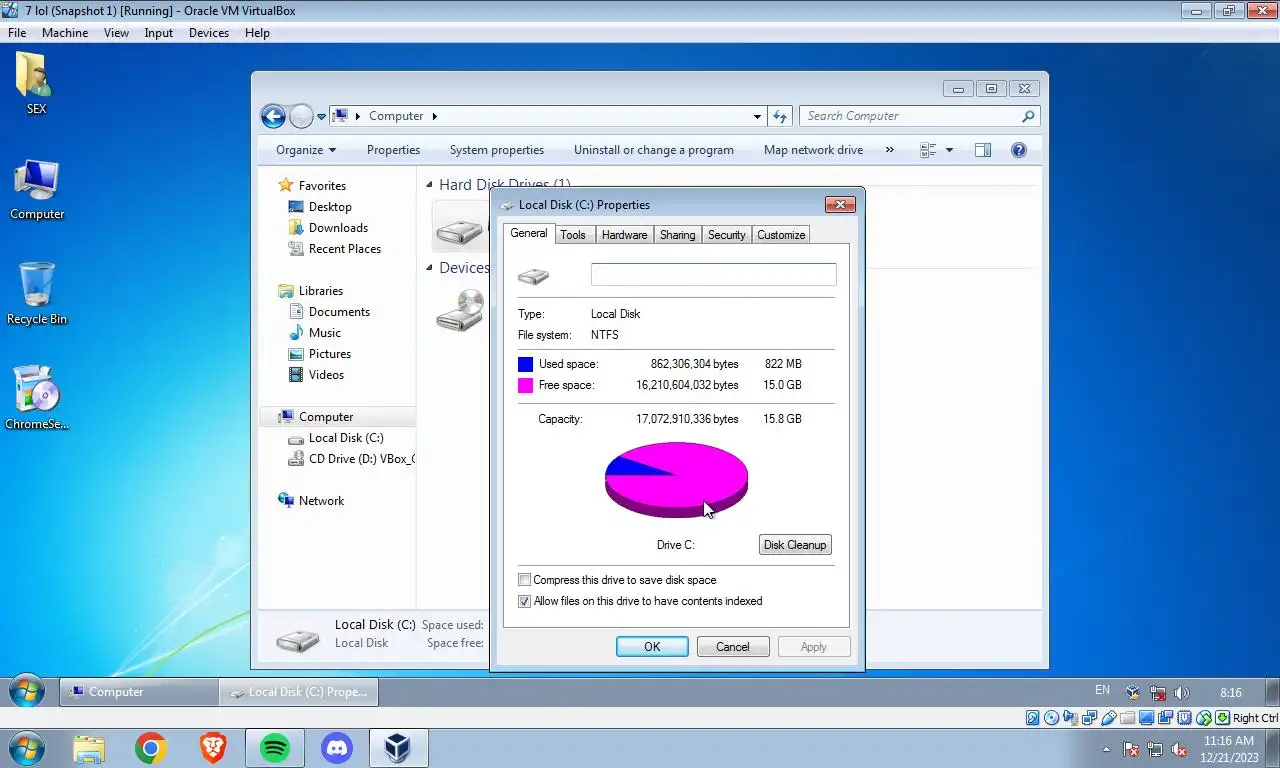Switch to the Sharing tab

coord(677,235)
